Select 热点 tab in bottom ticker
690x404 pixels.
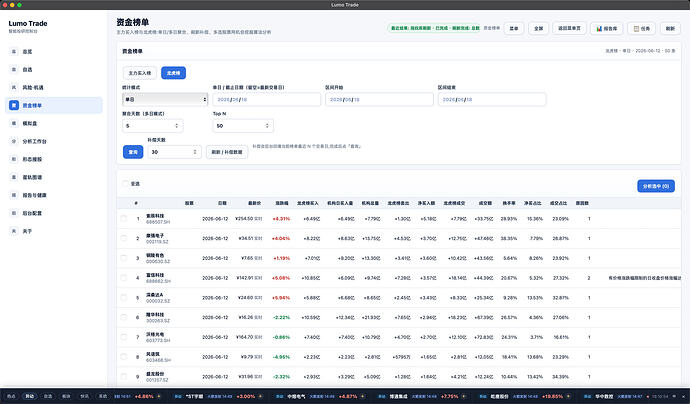11,397
